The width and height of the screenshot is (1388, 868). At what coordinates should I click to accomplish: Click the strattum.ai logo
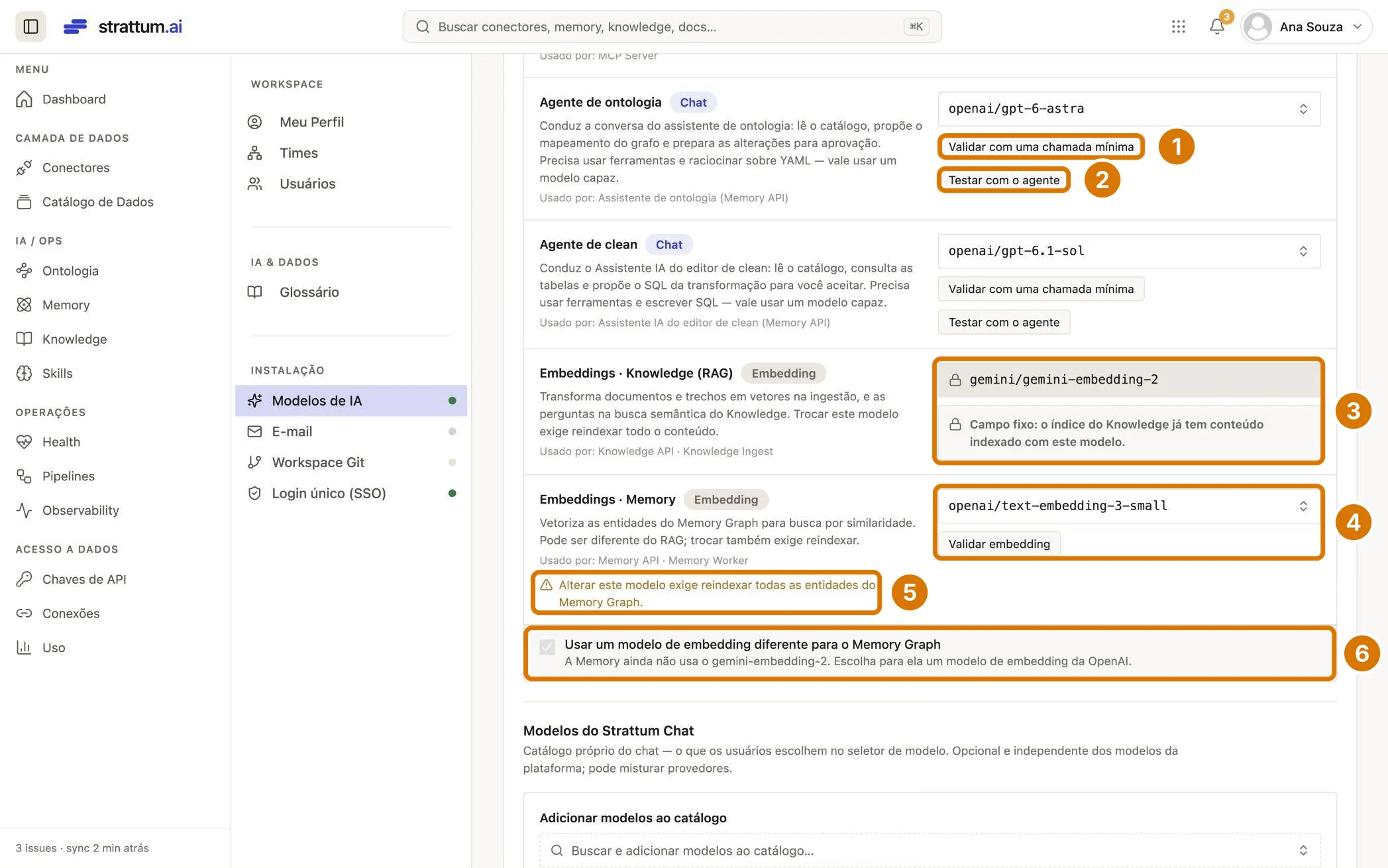coord(123,27)
